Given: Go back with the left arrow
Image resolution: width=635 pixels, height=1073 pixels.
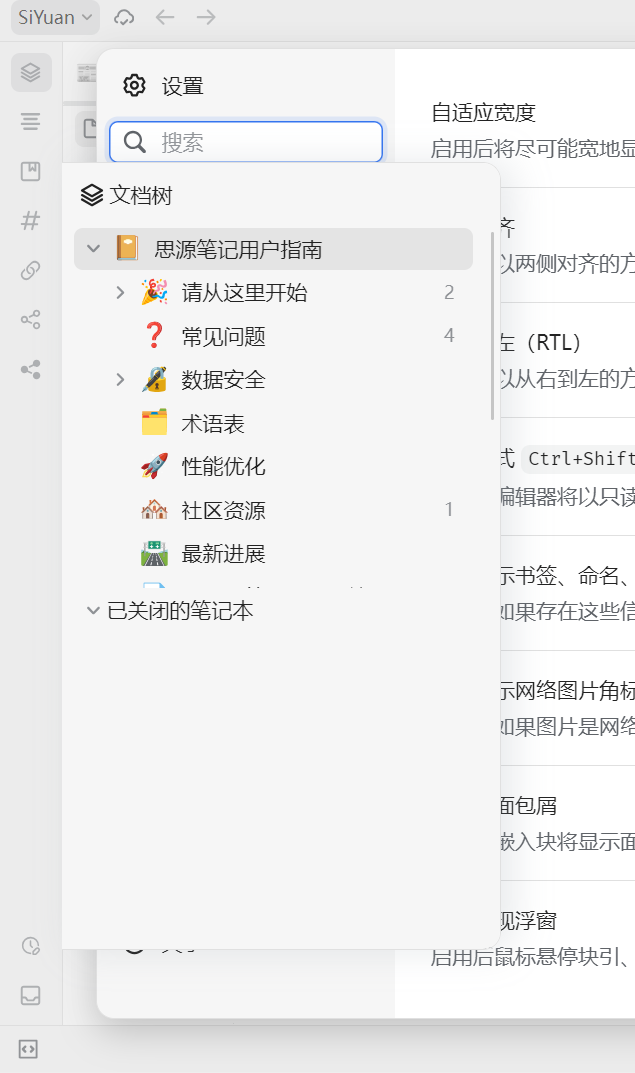Looking at the screenshot, I should click(165, 17).
